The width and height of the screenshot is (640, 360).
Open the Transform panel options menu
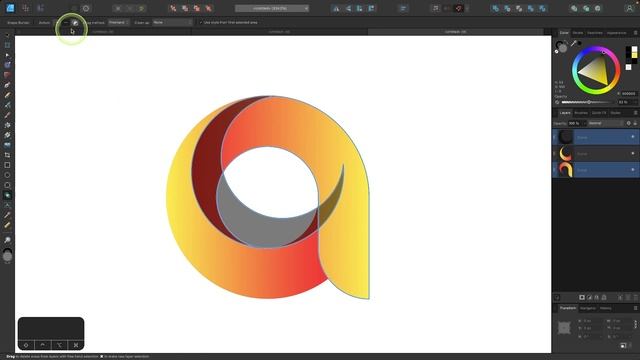click(635, 308)
